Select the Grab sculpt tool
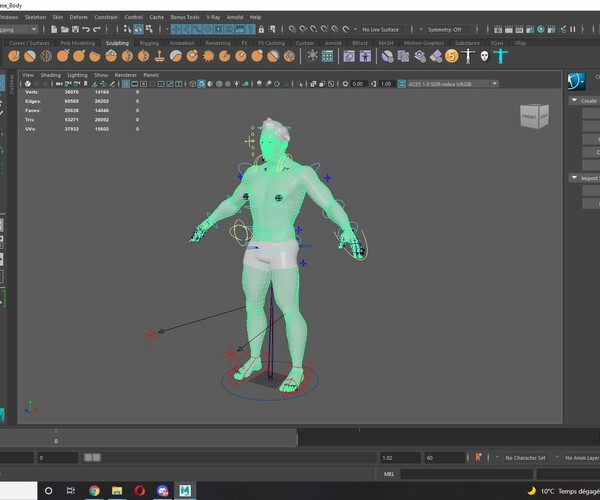600x500 pixels. pyautogui.click(x=62, y=56)
